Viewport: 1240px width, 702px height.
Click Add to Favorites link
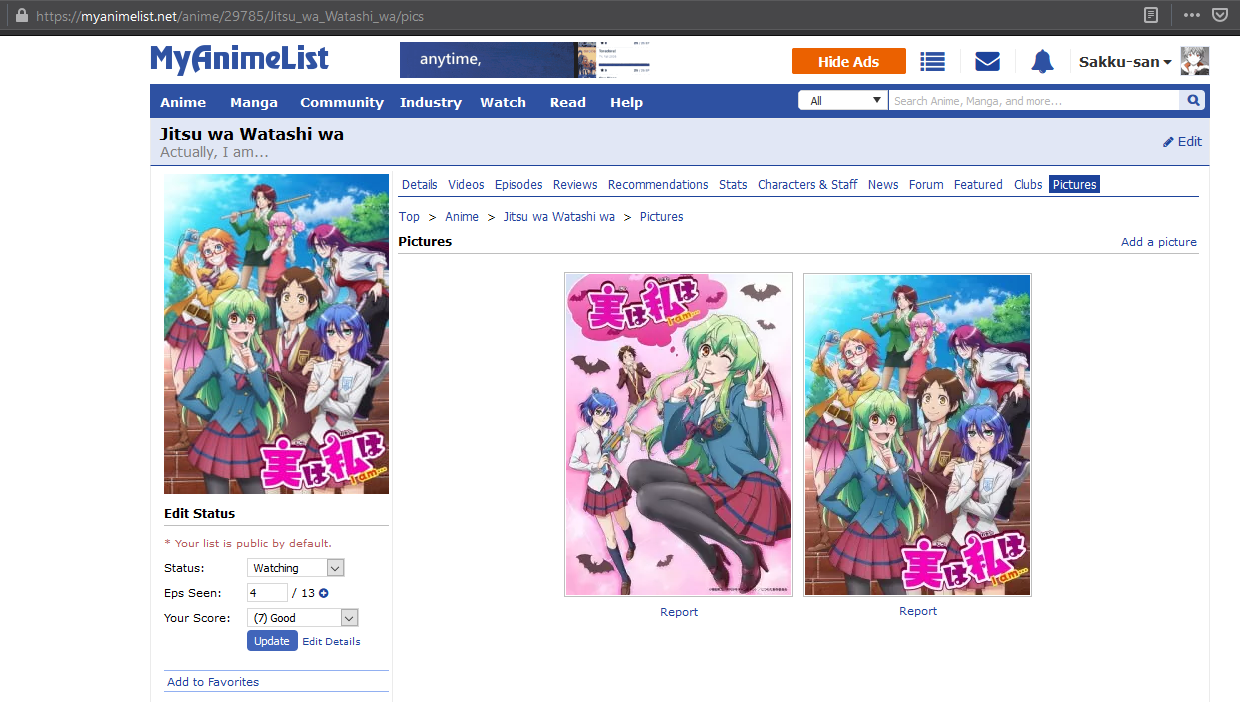coord(213,682)
